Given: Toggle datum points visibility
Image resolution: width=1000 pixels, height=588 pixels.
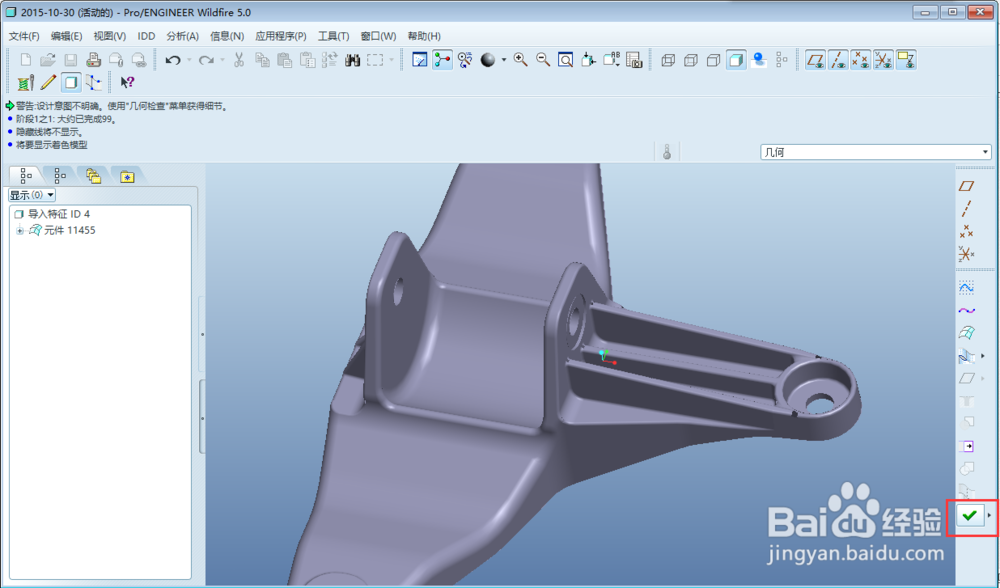Looking at the screenshot, I should [x=860, y=60].
